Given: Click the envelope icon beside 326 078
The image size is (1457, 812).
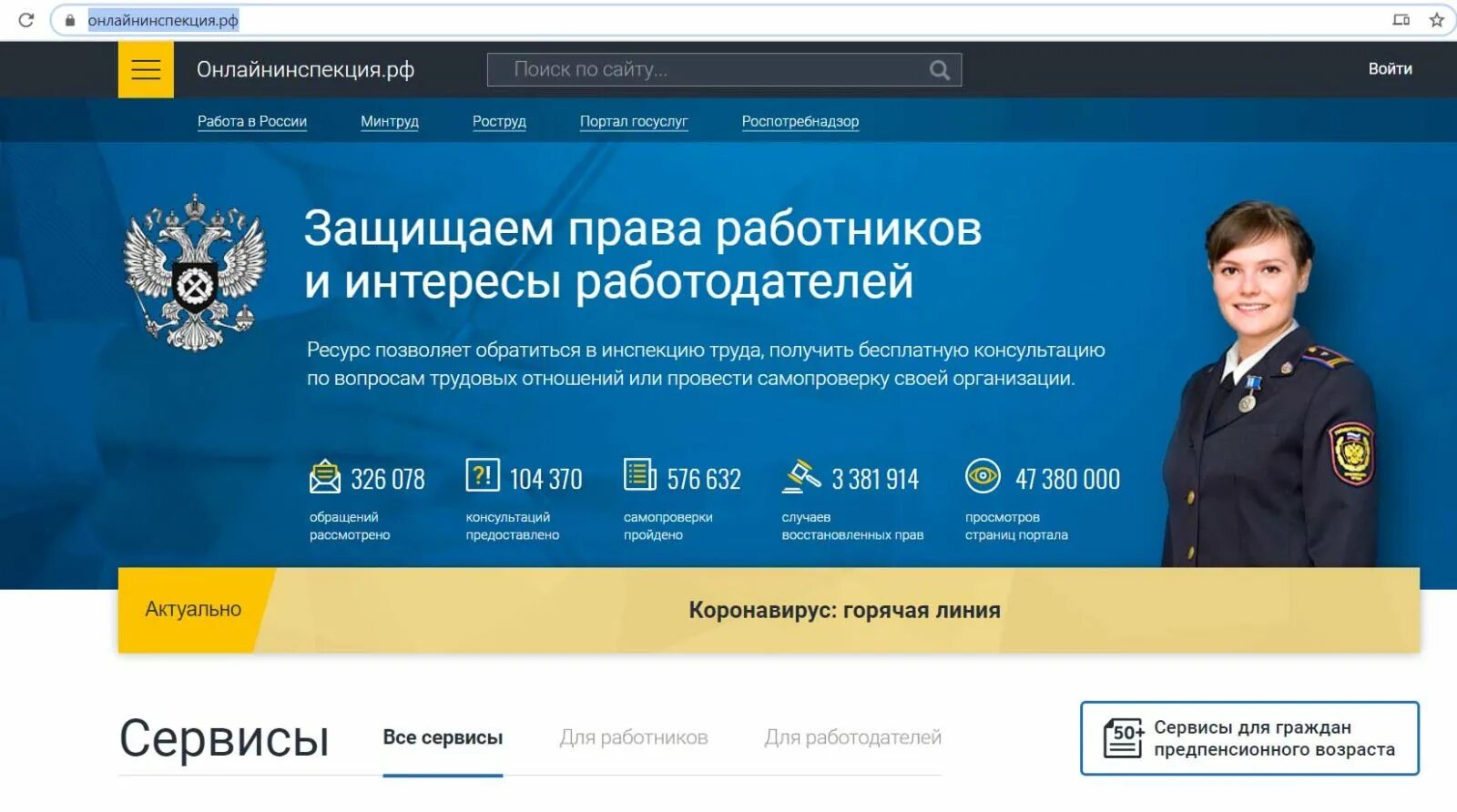Looking at the screenshot, I should [x=325, y=477].
